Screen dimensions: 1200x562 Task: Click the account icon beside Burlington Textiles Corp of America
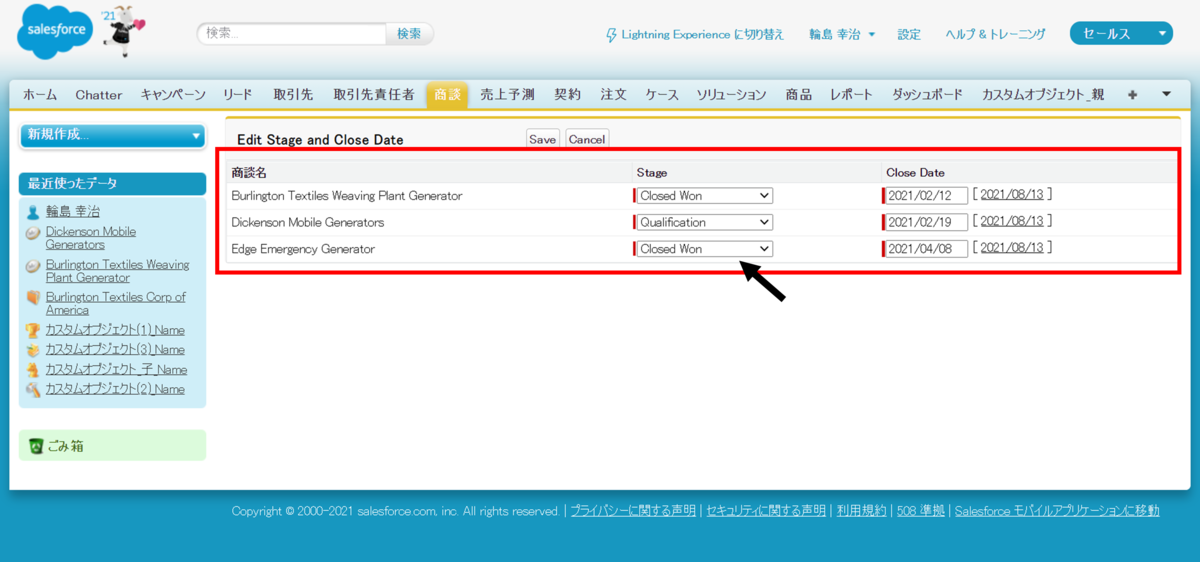[33, 298]
